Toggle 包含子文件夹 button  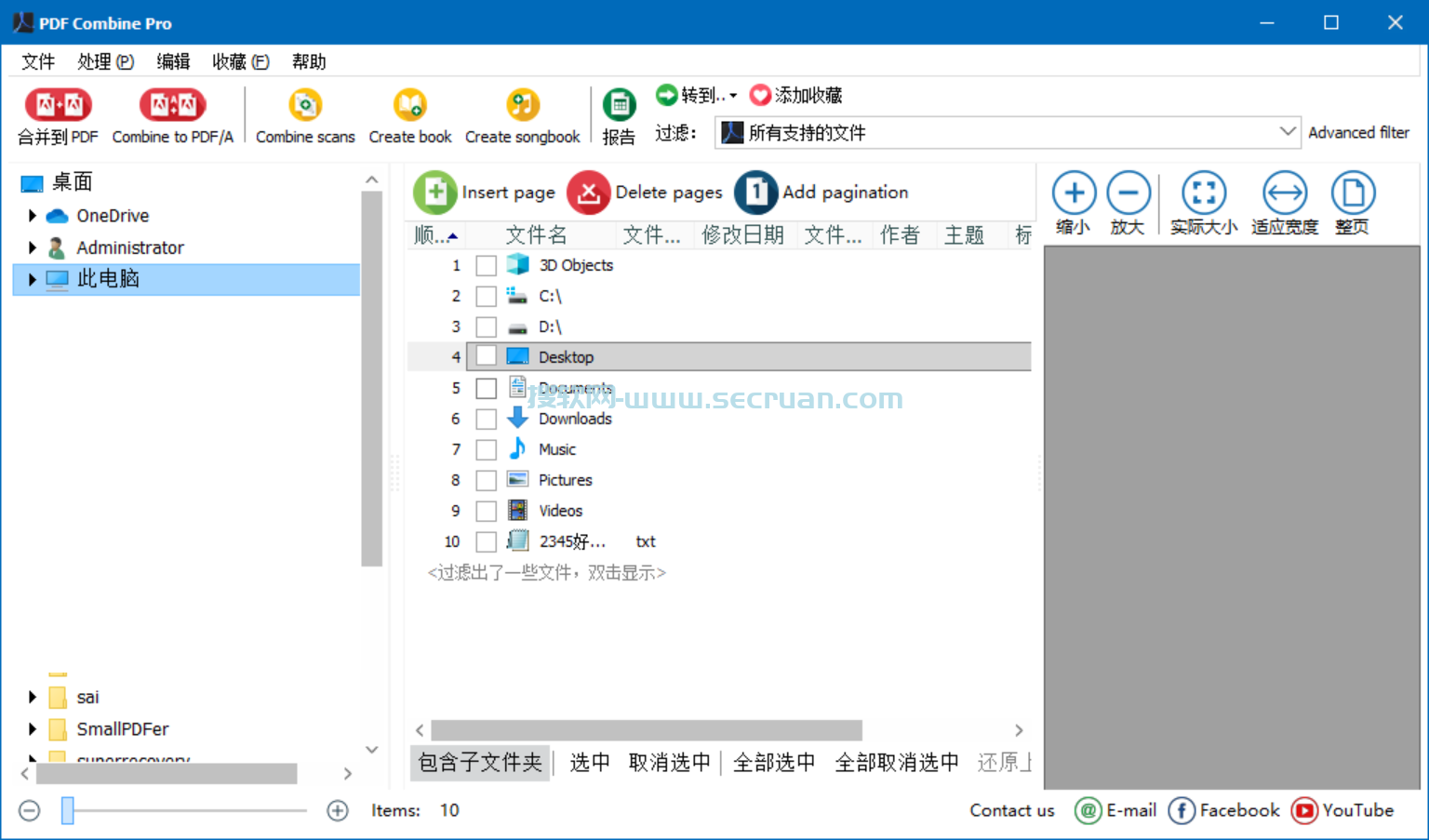(480, 763)
